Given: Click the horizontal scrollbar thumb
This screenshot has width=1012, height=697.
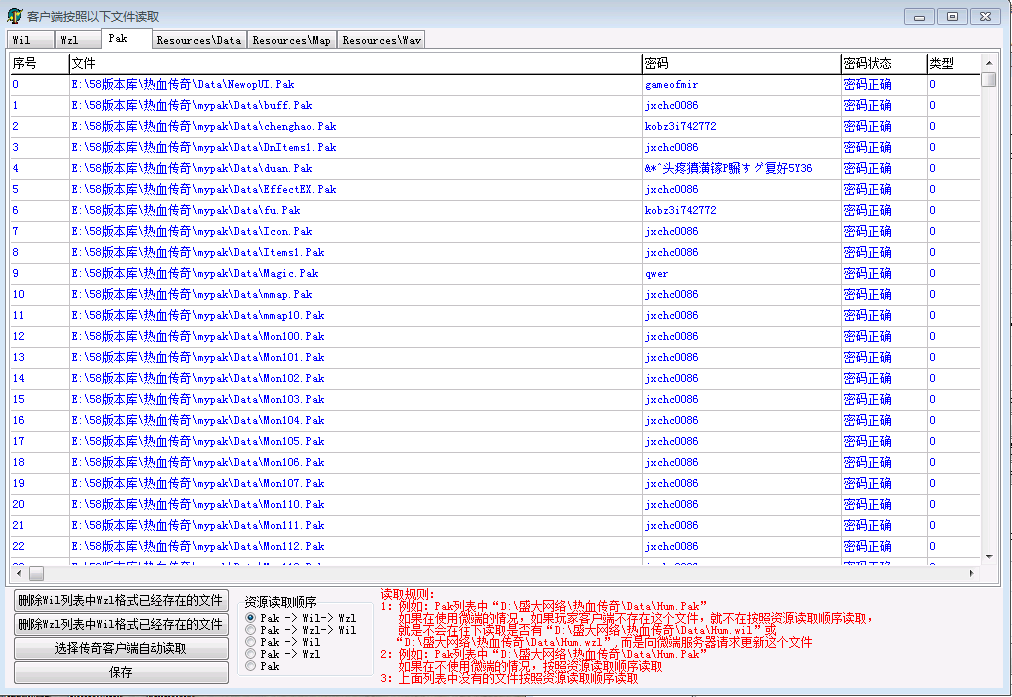Looking at the screenshot, I should pos(37,573).
